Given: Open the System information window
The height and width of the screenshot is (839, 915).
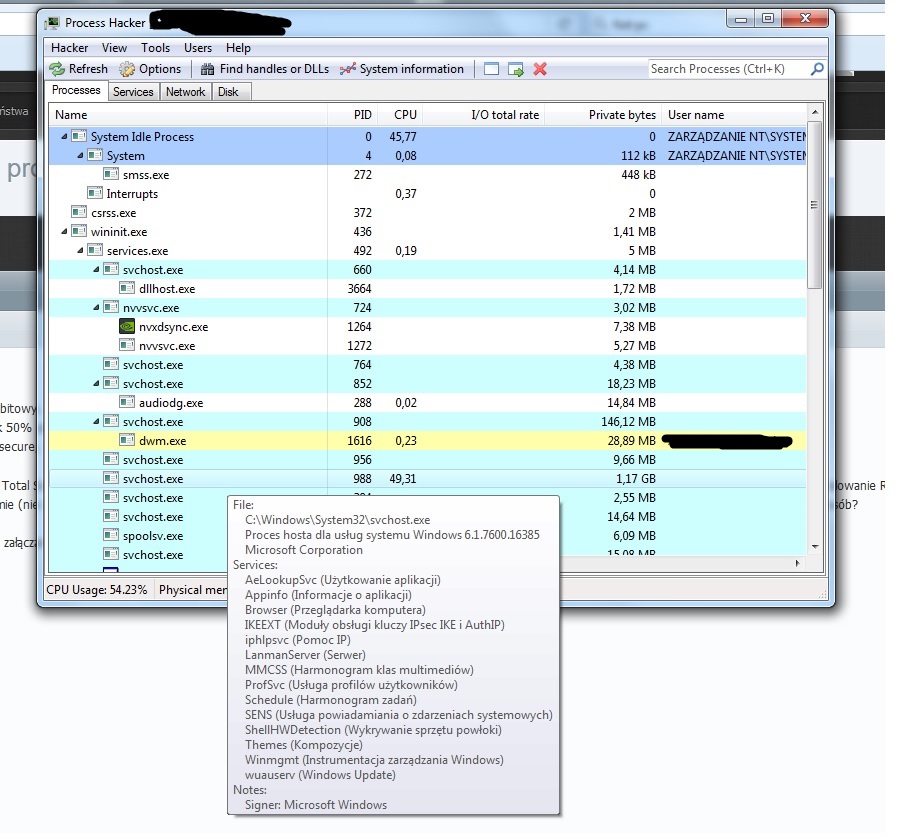Looking at the screenshot, I should coord(401,69).
